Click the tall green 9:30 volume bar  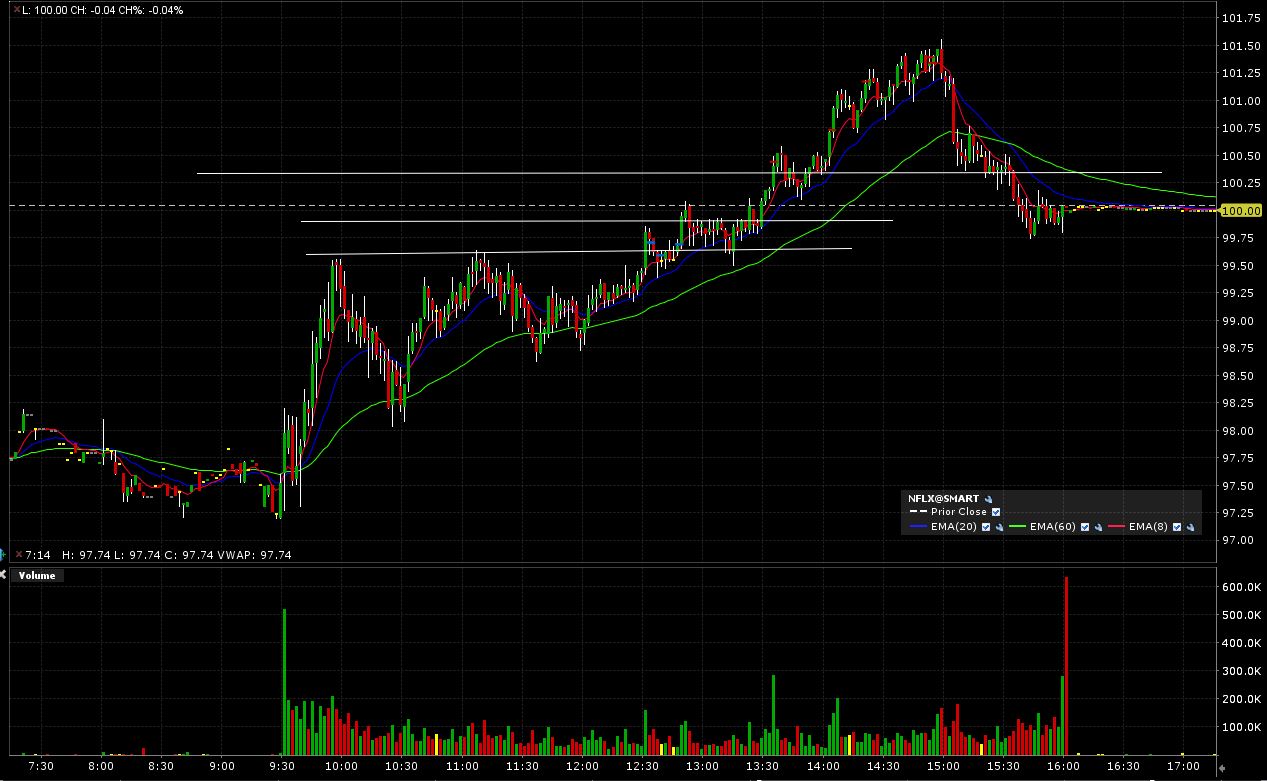point(284,682)
